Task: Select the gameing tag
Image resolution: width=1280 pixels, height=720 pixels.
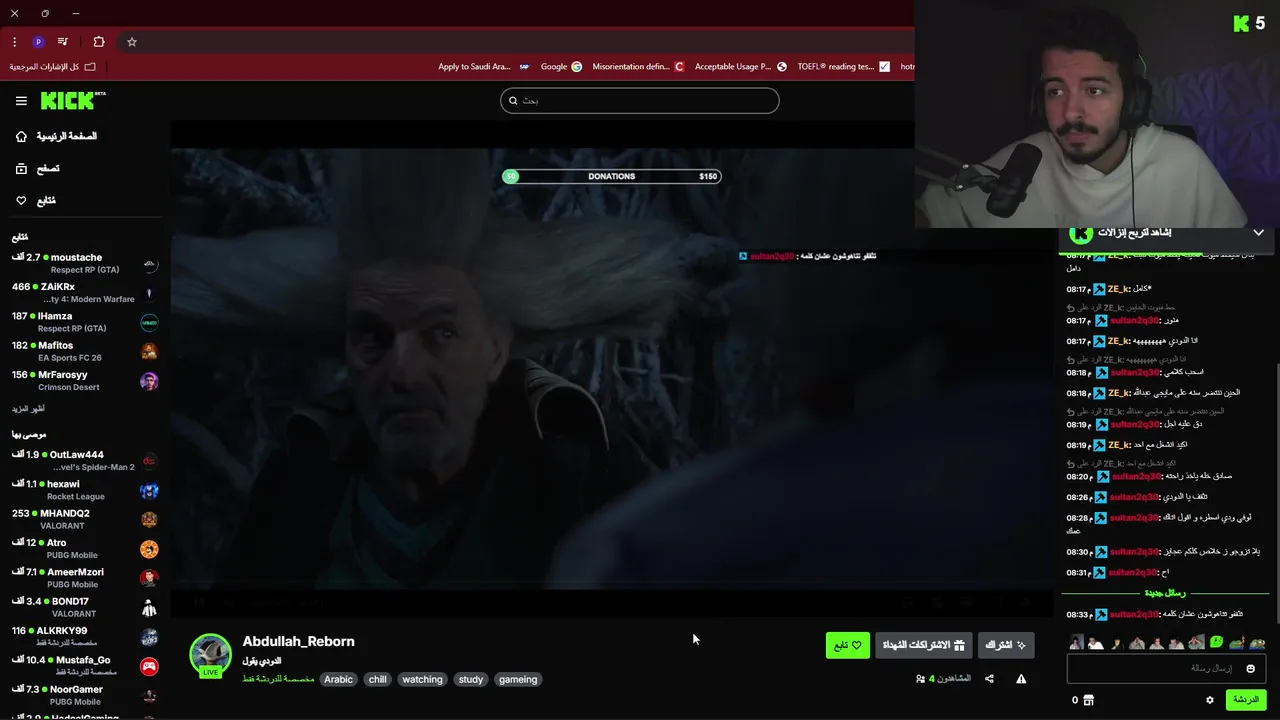Action: tap(518, 679)
